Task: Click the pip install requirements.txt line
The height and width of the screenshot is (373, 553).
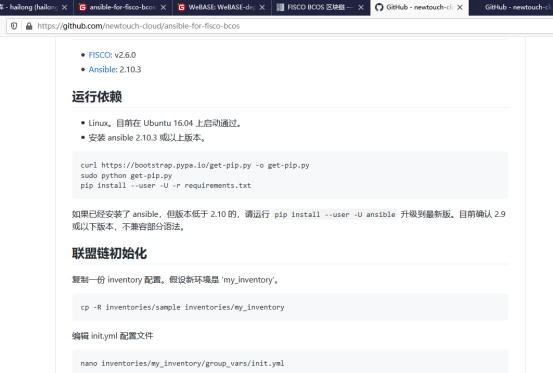Action: click(x=166, y=185)
